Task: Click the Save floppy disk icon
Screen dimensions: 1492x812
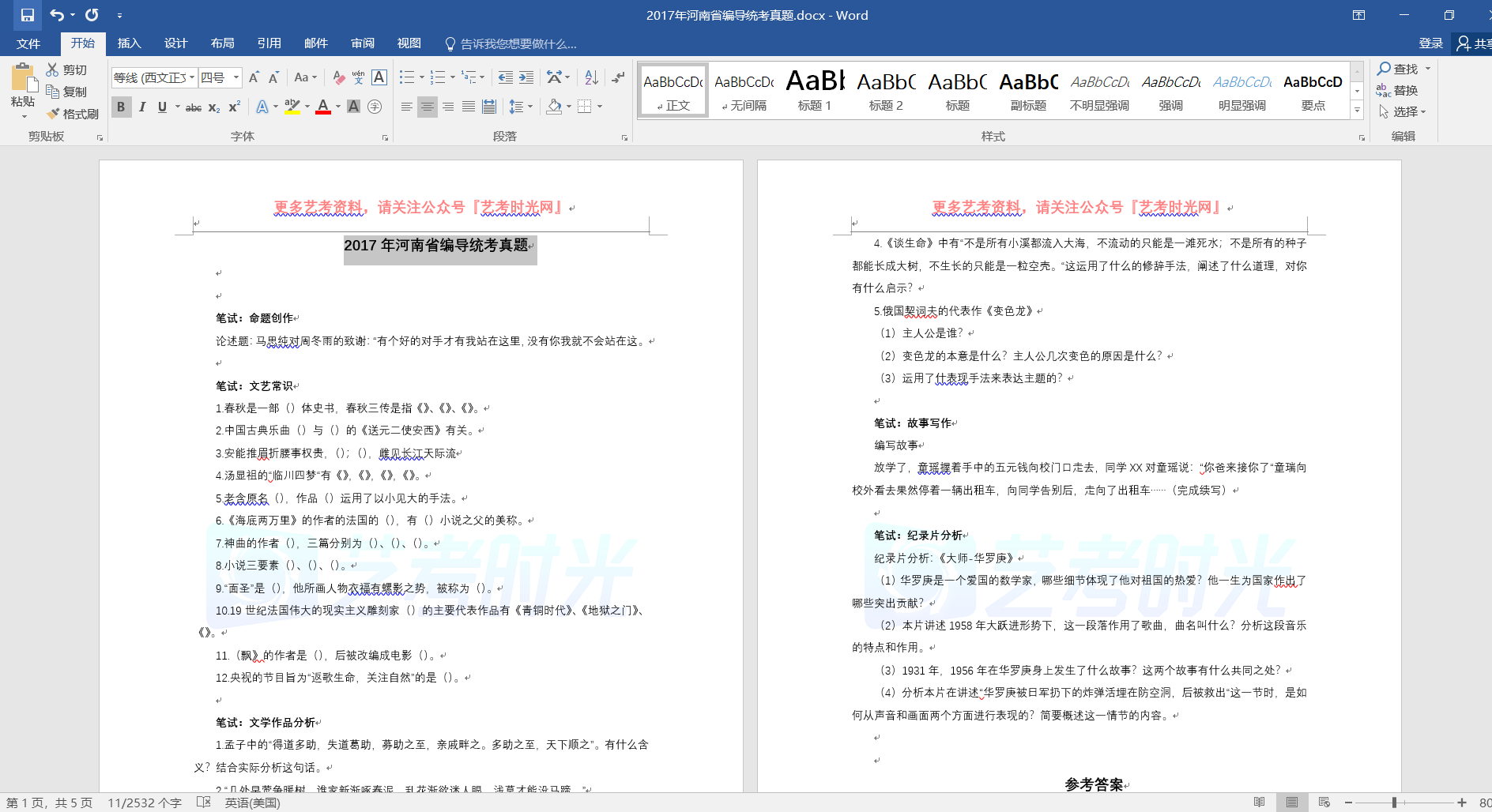Action: [27, 15]
